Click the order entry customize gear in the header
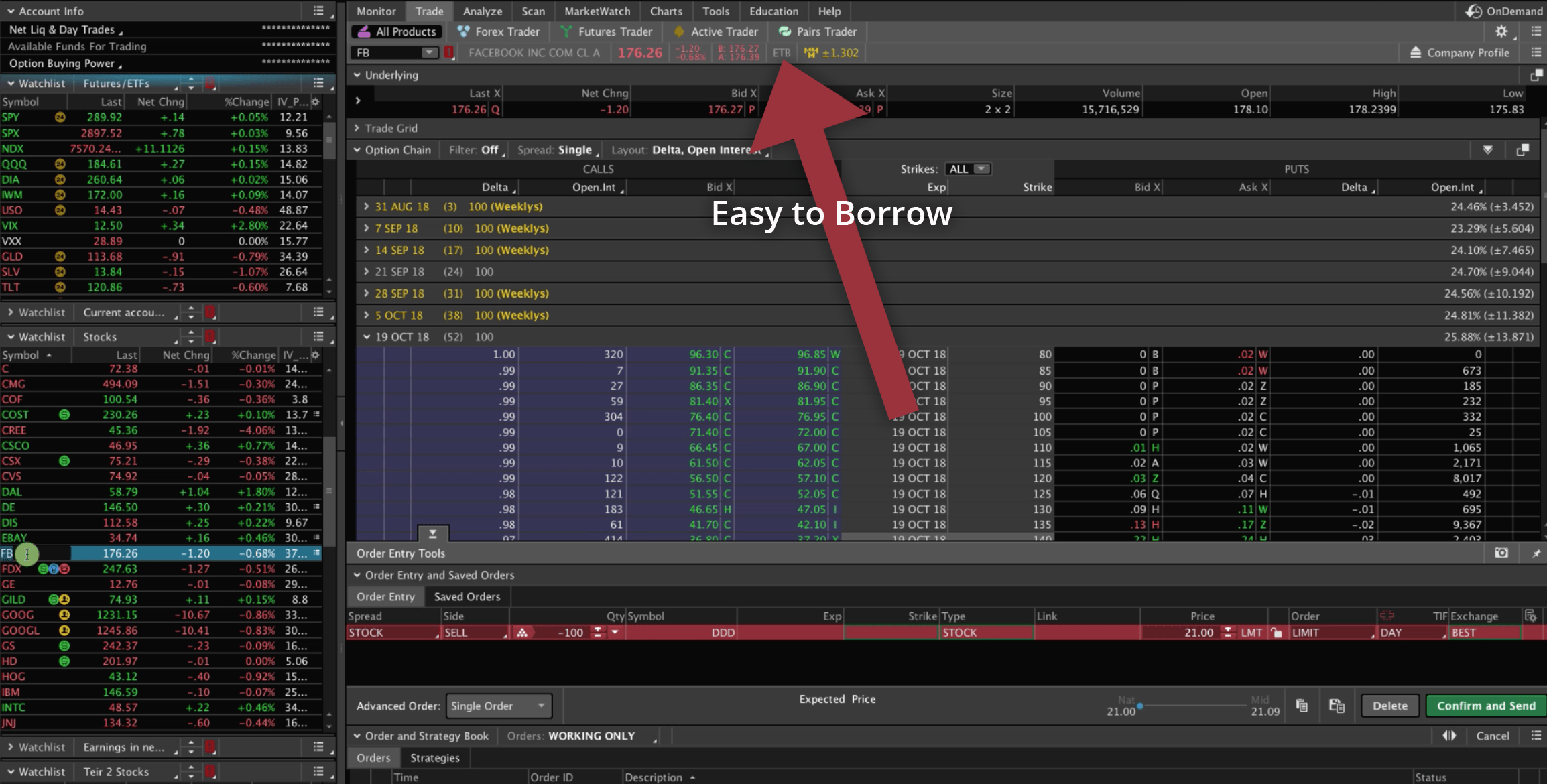1547x784 pixels. [x=1530, y=616]
